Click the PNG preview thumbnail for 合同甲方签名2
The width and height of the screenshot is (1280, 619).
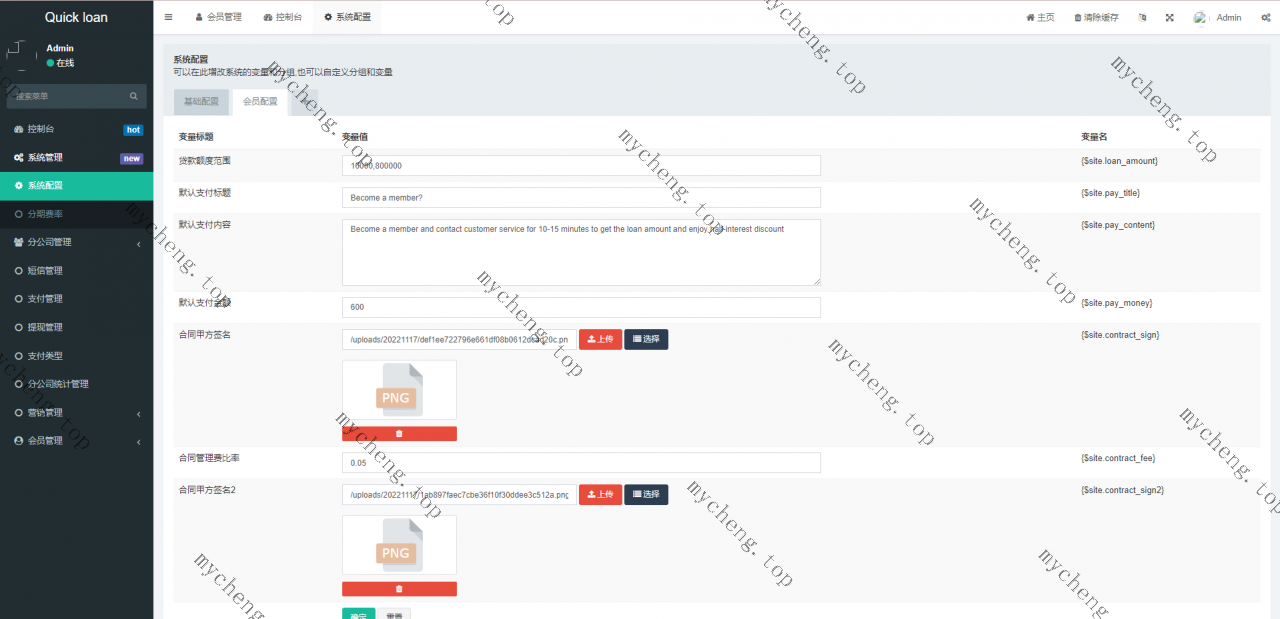pyautogui.click(x=399, y=545)
